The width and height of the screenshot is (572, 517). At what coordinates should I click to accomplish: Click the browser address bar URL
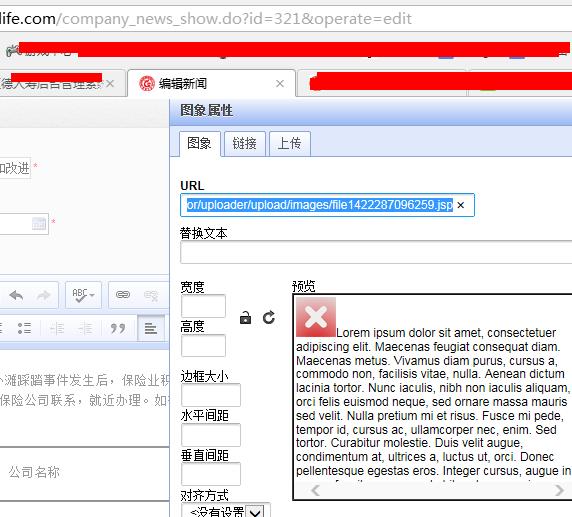(x=206, y=19)
